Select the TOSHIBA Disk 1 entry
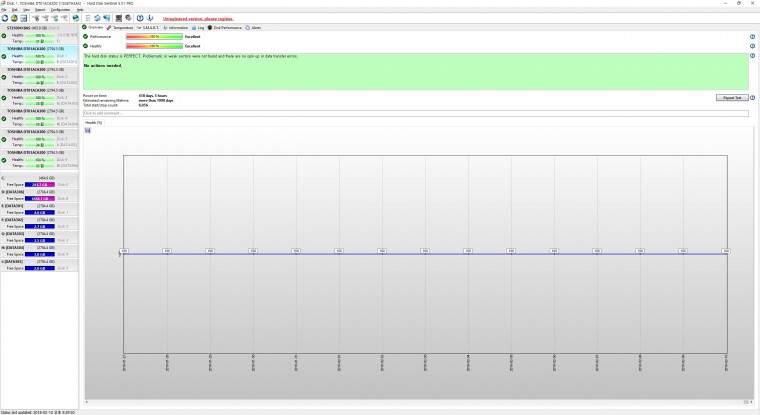Screen dimensions: 760x415 point(39,56)
